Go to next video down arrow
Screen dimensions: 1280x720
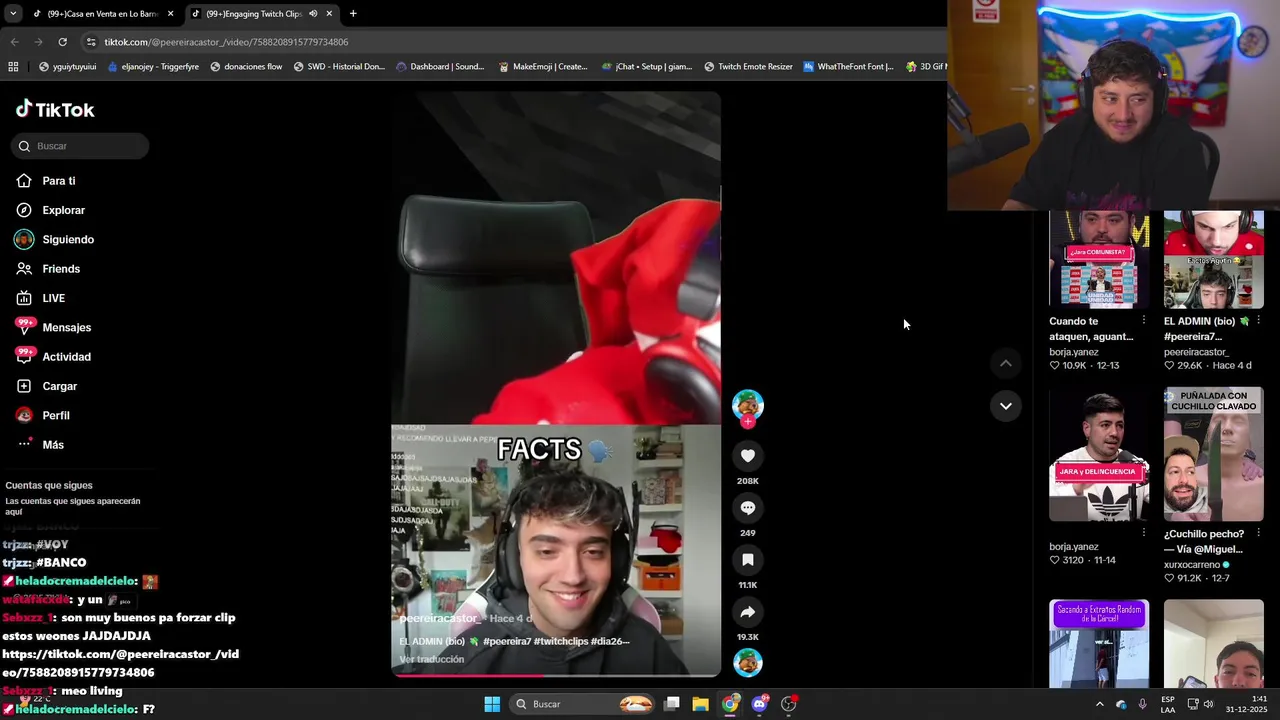pyautogui.click(x=1005, y=406)
